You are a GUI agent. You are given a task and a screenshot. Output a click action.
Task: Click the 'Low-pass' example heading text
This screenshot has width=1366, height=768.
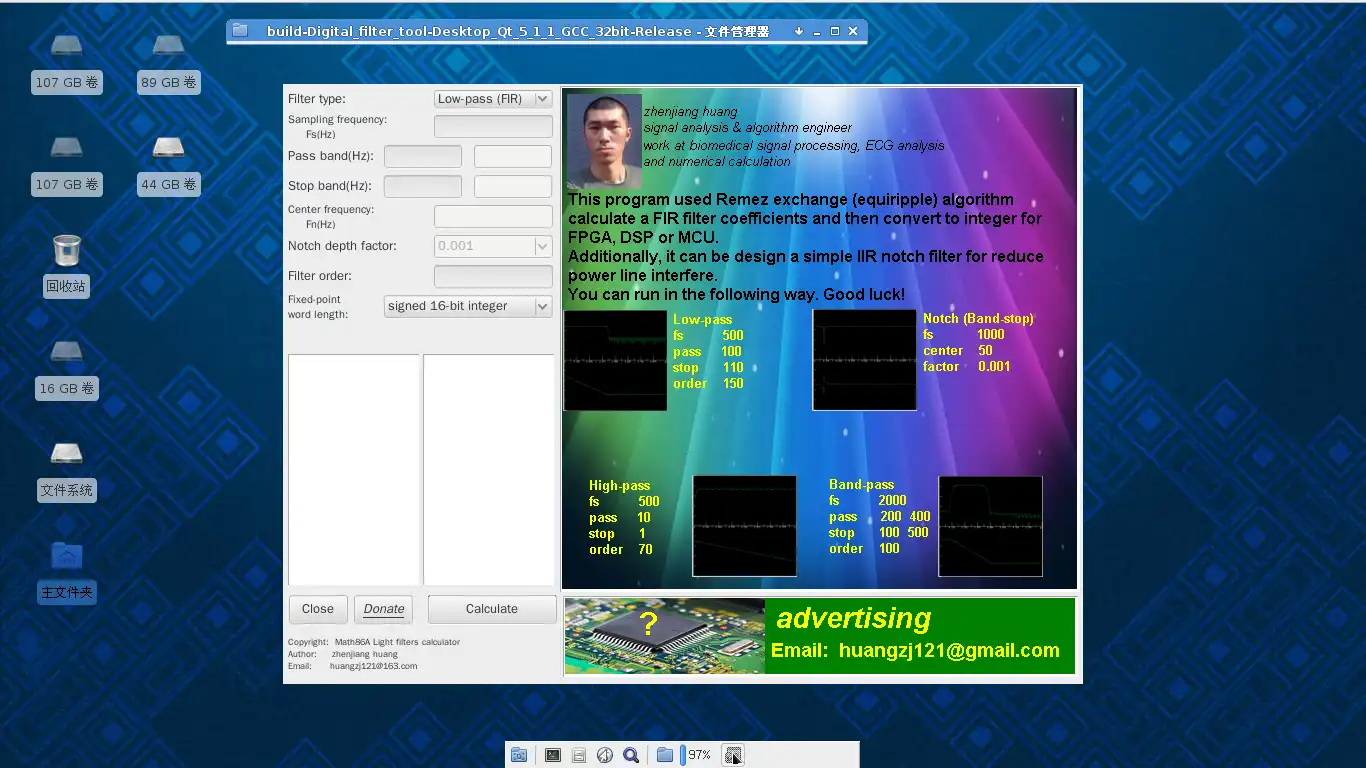[703, 320]
